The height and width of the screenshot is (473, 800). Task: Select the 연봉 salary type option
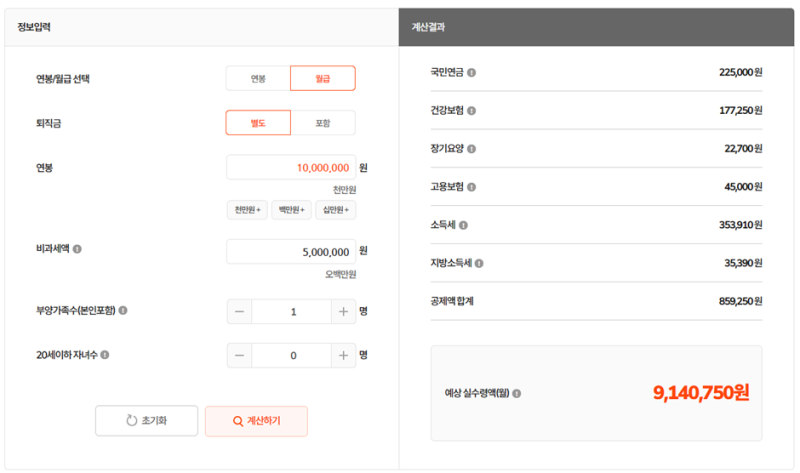[258, 79]
